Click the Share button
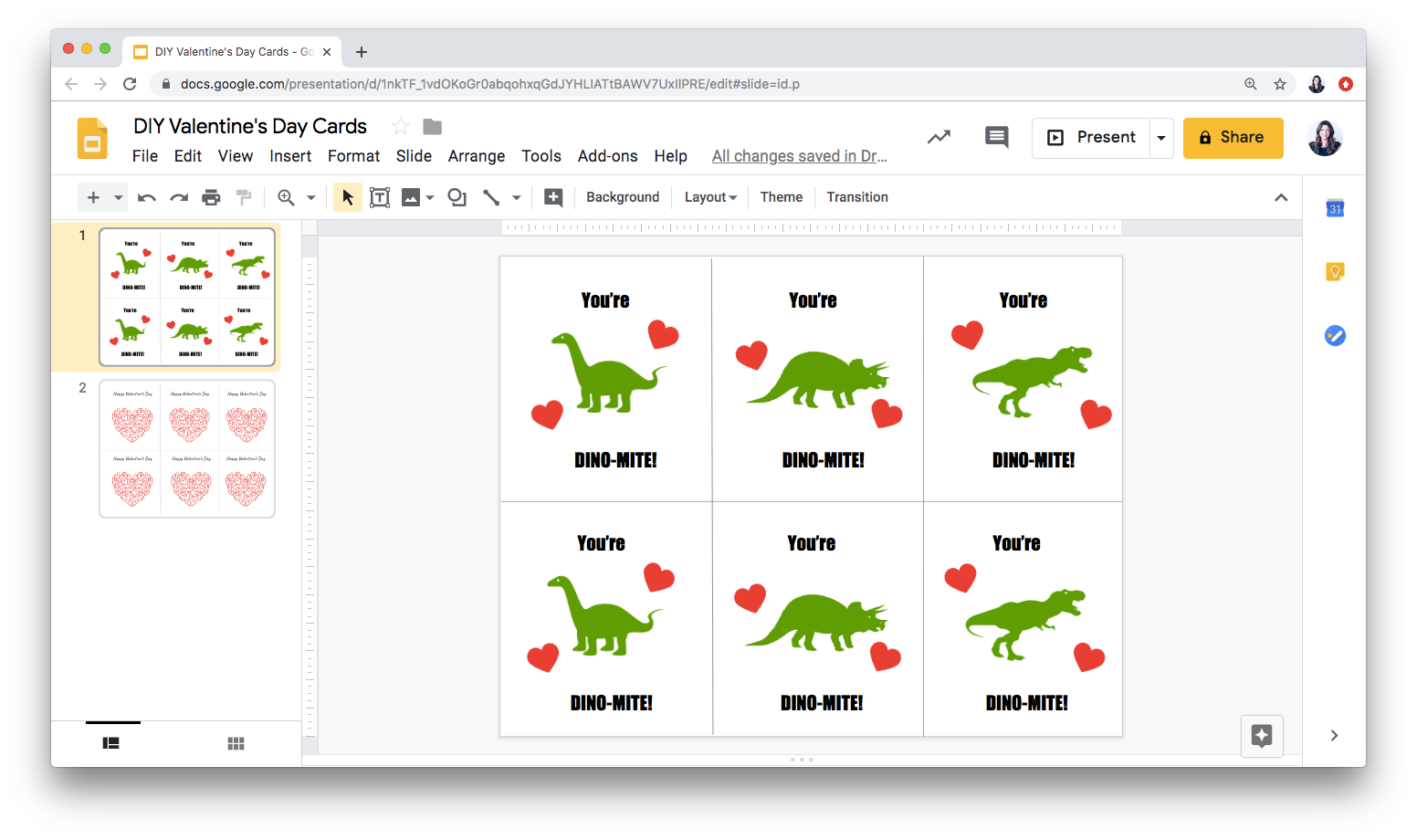The image size is (1417, 840). (1233, 138)
